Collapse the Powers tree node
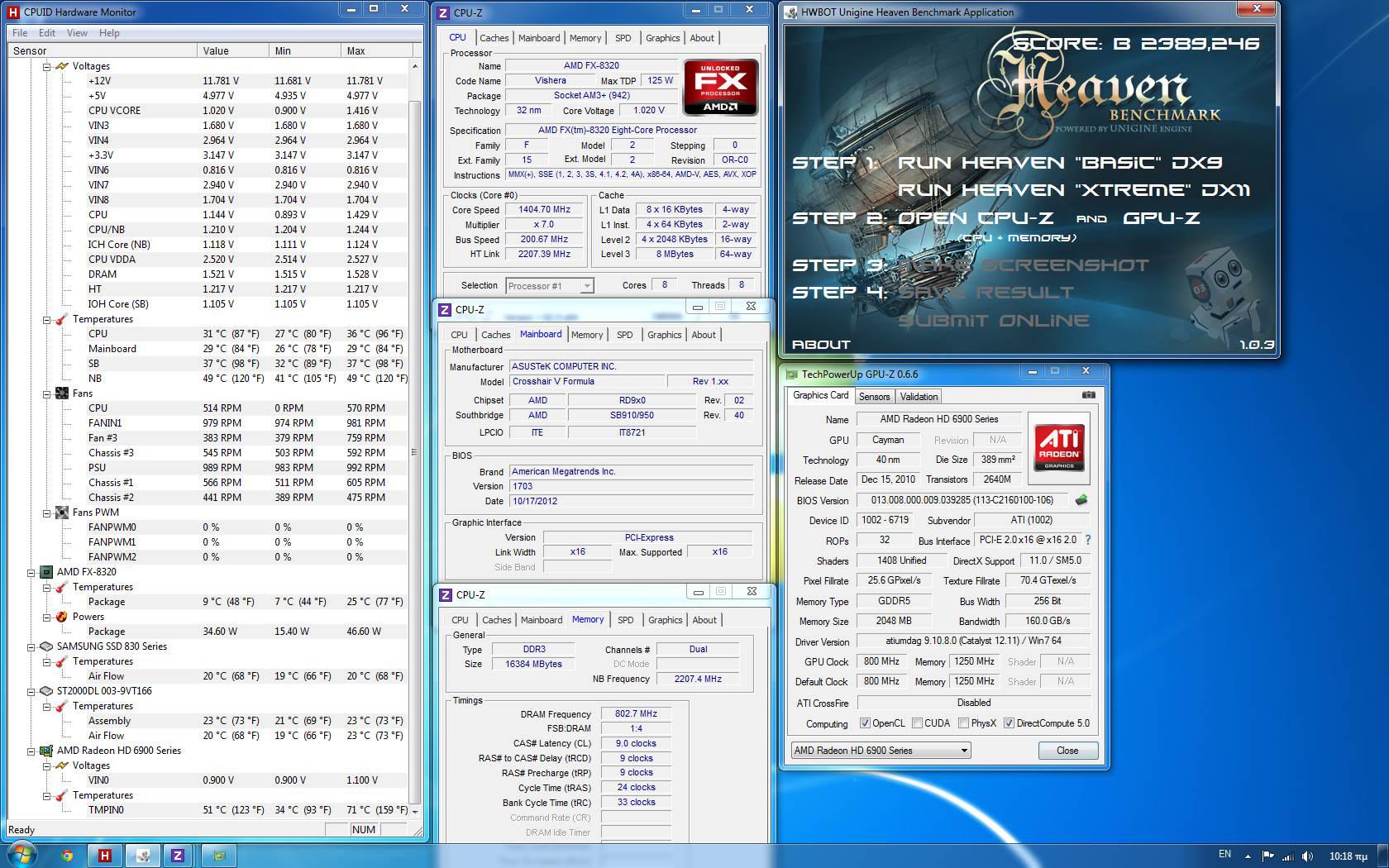Viewport: 1389px width, 868px height. 47,617
